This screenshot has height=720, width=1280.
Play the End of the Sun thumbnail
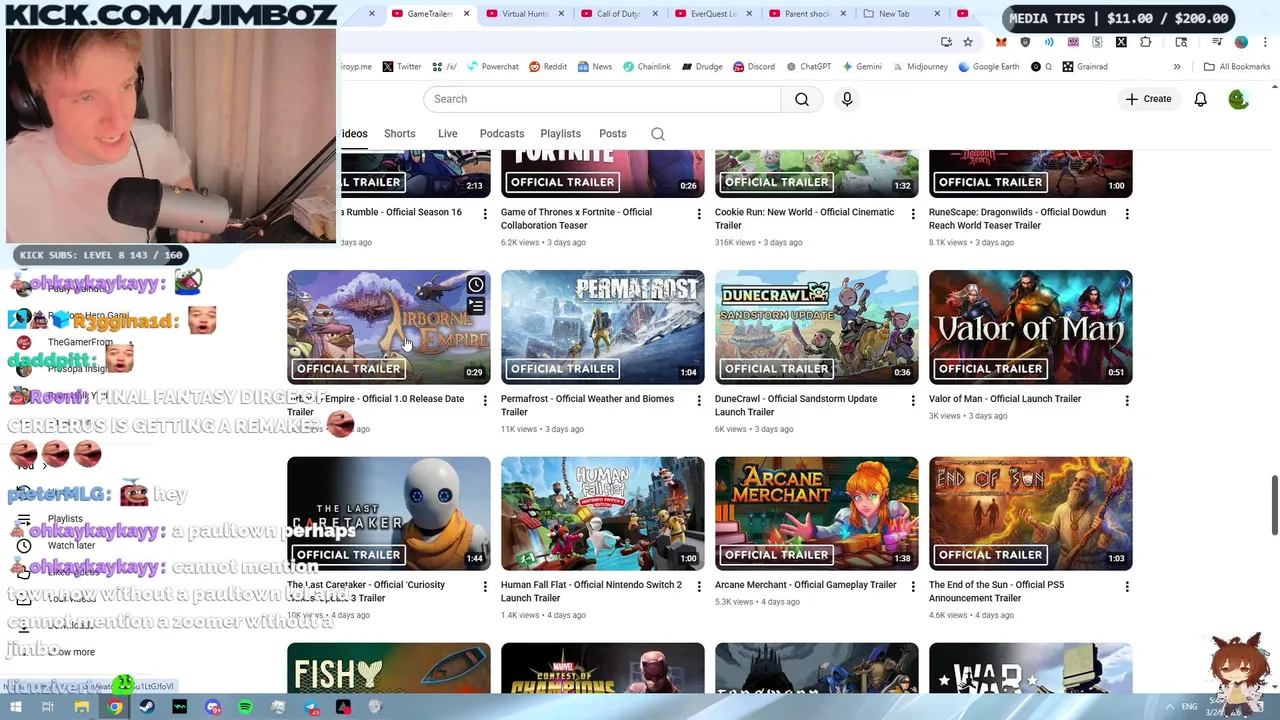point(1031,514)
